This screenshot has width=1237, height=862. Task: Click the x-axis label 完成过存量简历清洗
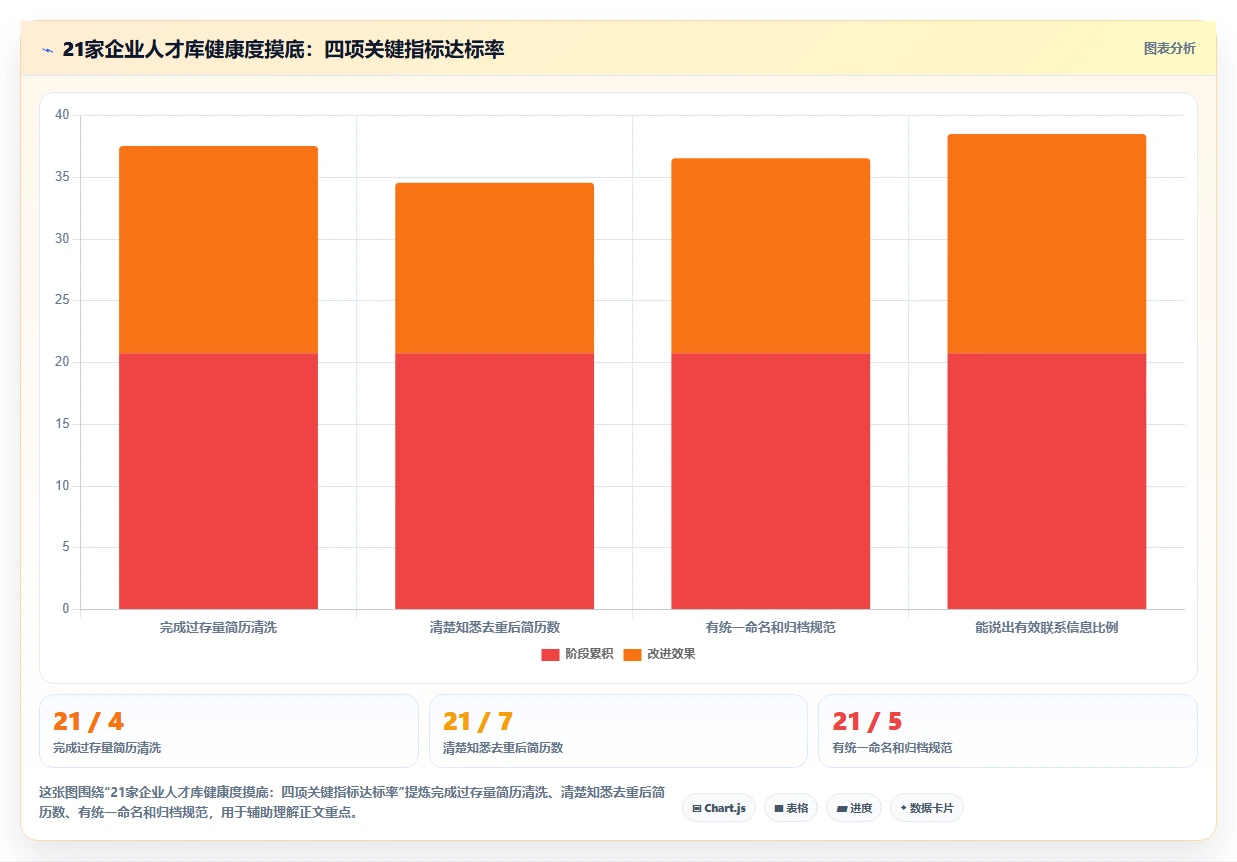coord(218,628)
